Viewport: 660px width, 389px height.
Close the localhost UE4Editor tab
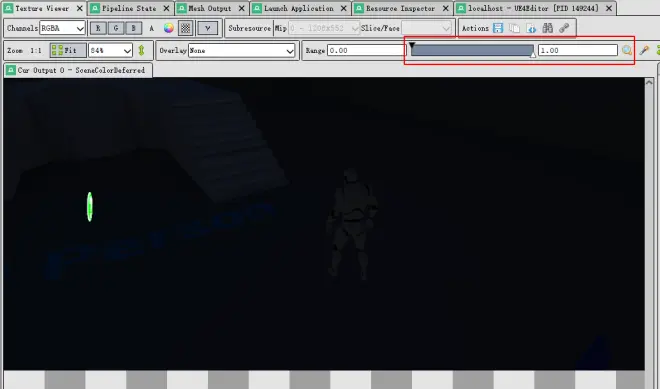click(x=609, y=8)
